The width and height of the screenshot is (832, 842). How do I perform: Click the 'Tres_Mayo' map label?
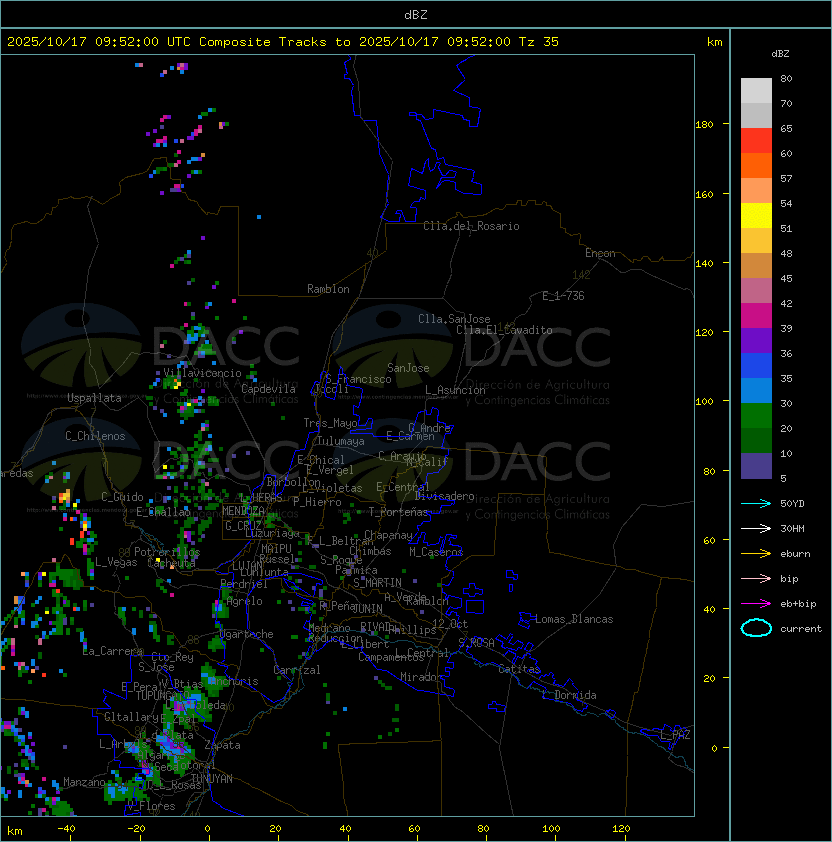point(330,423)
